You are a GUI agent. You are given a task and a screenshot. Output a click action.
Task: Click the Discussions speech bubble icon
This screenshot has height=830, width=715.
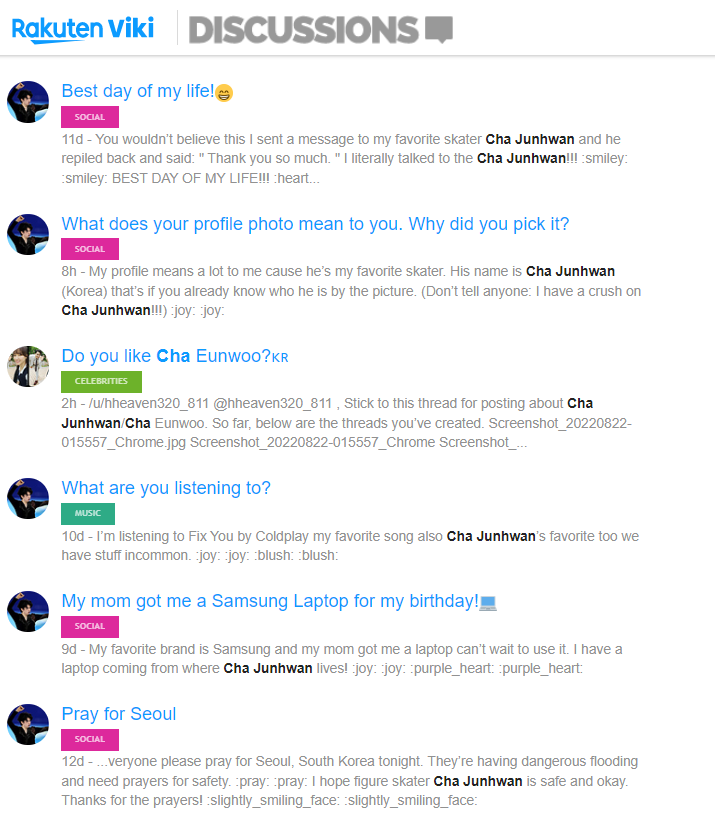click(x=439, y=29)
